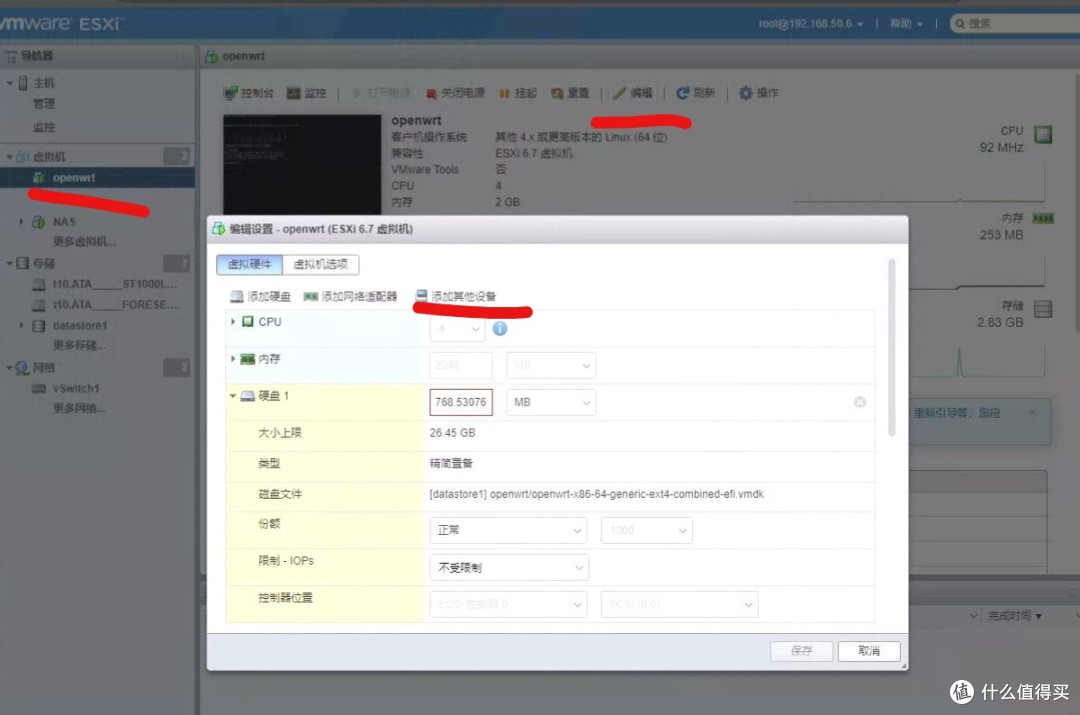Click the 关闭电源 power off button
Screen dimensions: 1080x715
coord(455,93)
